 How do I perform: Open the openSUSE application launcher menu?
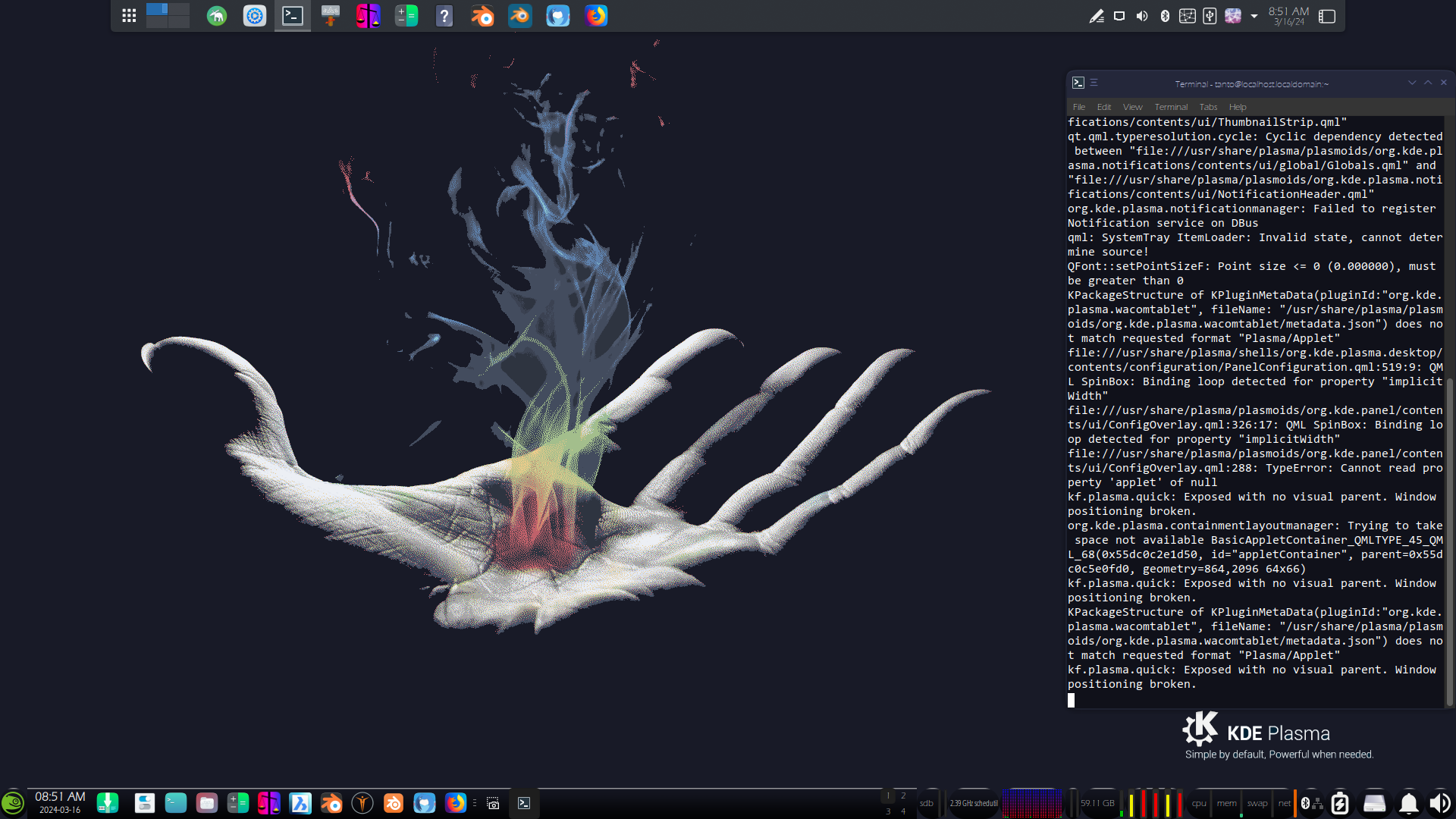point(13,803)
